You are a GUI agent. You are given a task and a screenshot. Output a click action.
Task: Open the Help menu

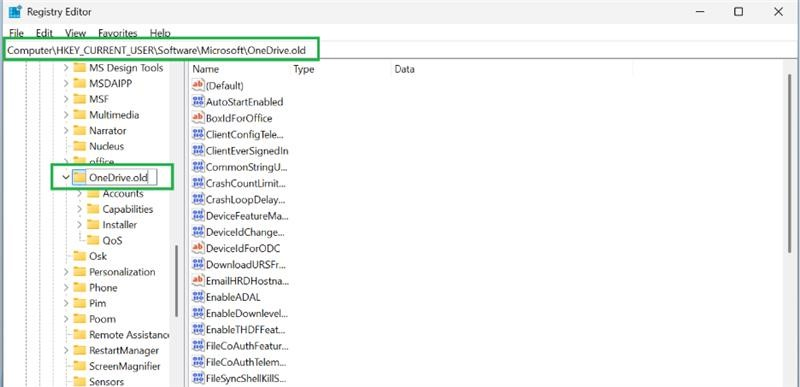click(160, 33)
